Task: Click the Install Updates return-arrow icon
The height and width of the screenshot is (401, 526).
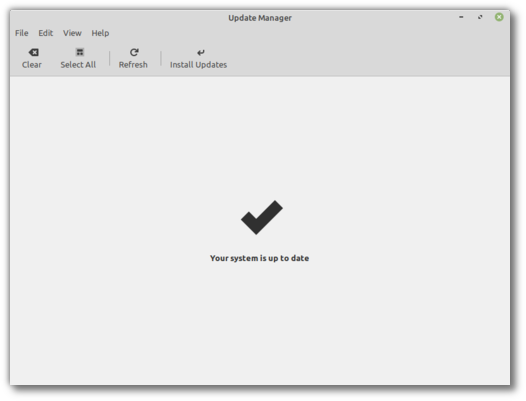Action: point(201,52)
